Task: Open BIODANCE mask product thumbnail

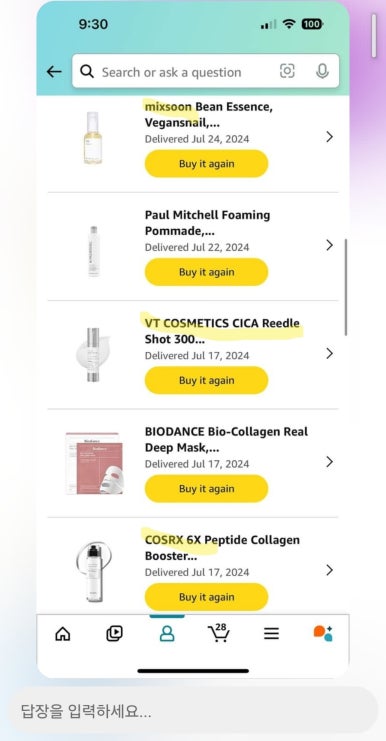Action: (x=94, y=463)
